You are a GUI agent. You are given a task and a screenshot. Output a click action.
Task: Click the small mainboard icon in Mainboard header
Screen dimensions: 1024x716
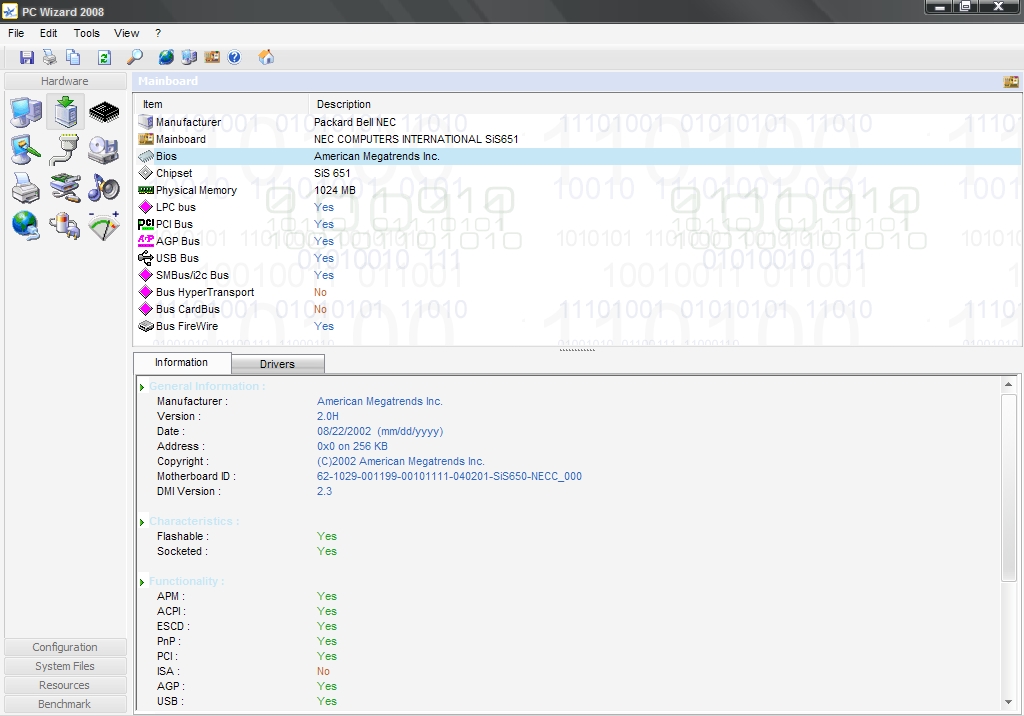pos(1011,82)
